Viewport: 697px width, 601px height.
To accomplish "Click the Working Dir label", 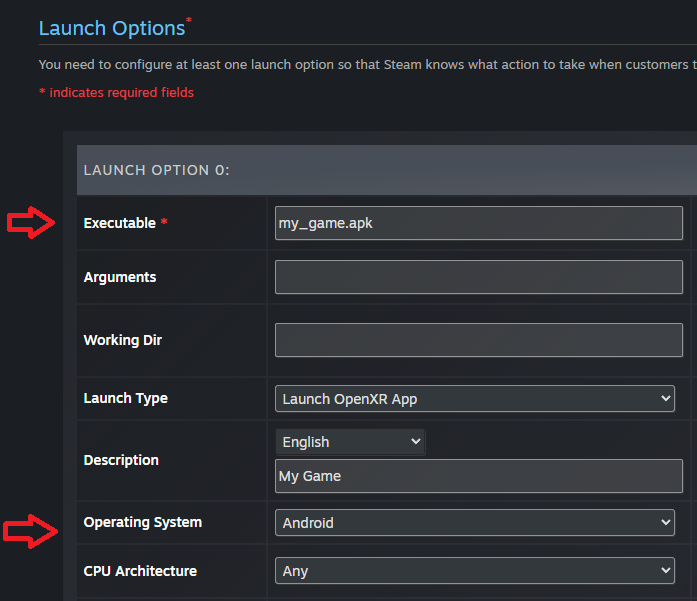I will coord(123,340).
